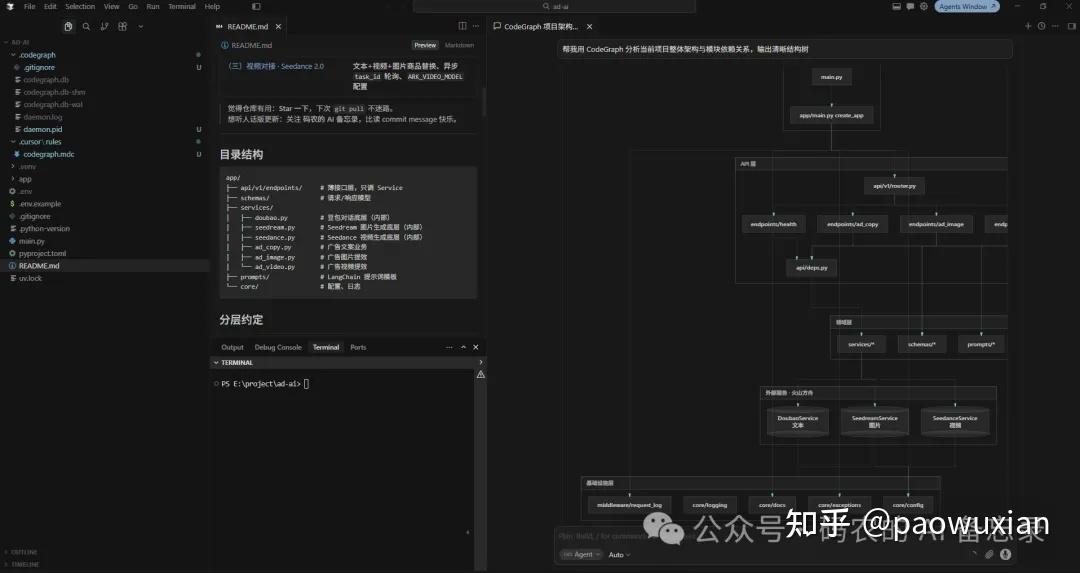Open the Help menu
This screenshot has height=573, width=1080.
212,6
